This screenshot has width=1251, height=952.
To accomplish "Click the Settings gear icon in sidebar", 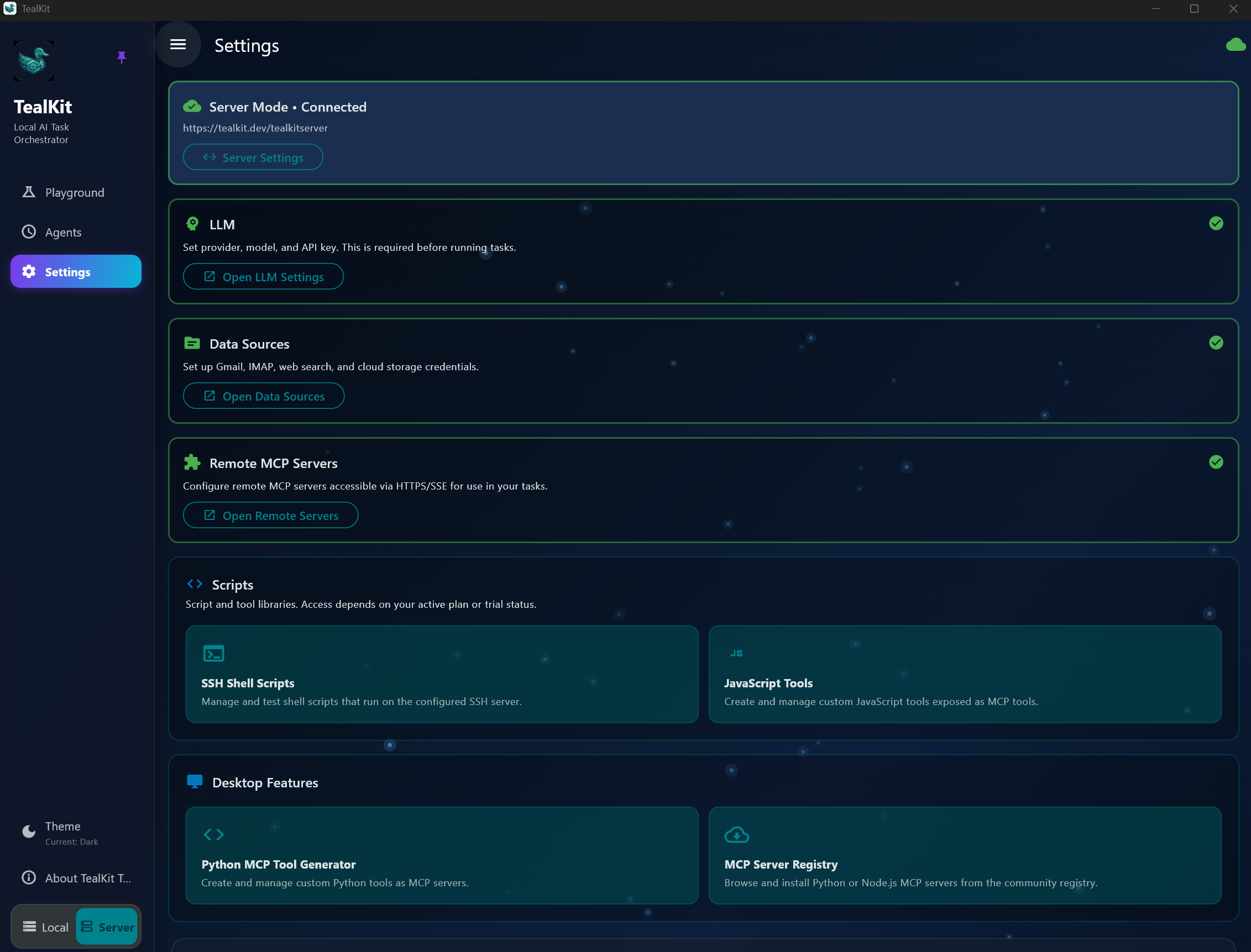I will [x=28, y=271].
